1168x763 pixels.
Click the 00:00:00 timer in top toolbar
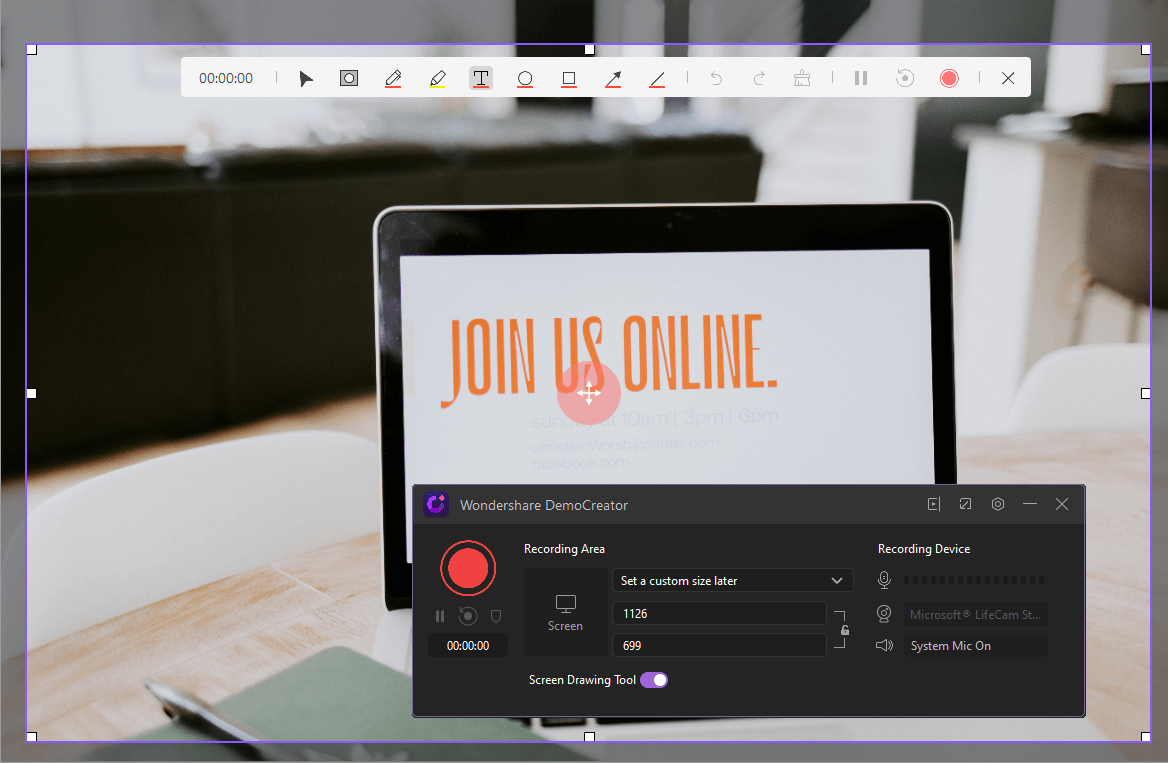(x=226, y=78)
